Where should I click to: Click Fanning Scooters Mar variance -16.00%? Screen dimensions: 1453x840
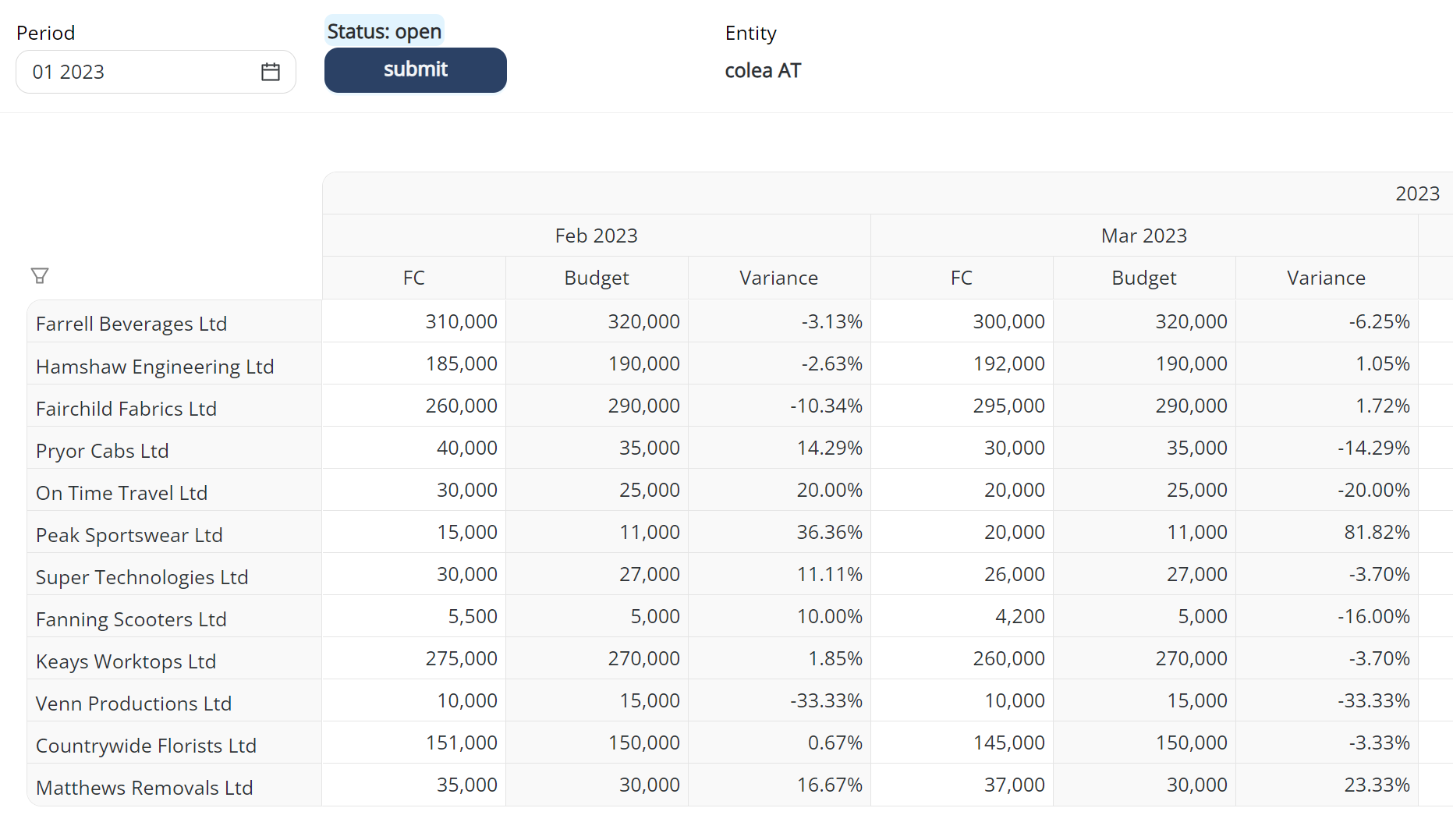(1327, 616)
